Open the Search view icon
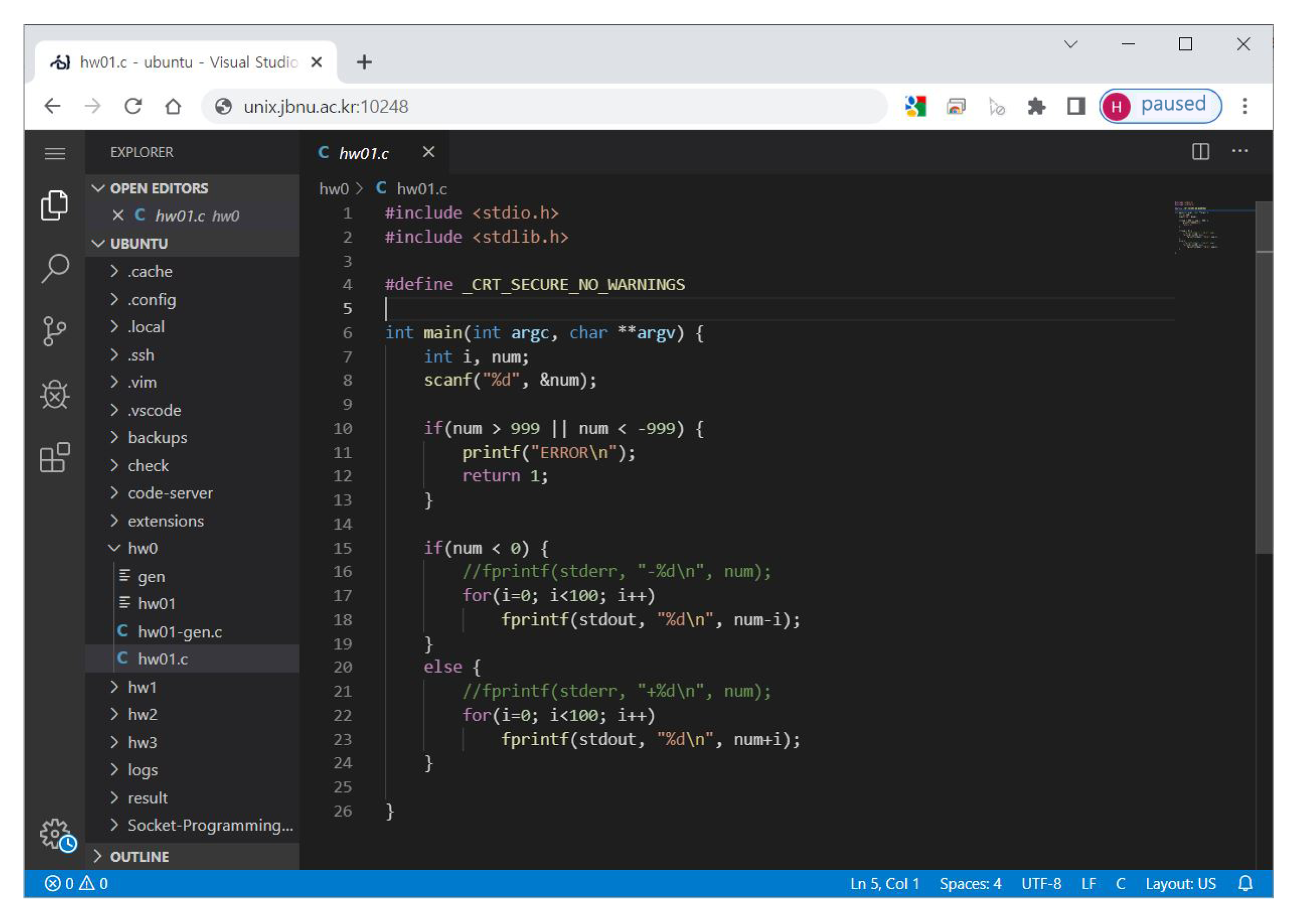Image resolution: width=1293 pixels, height=924 pixels. coord(55,267)
